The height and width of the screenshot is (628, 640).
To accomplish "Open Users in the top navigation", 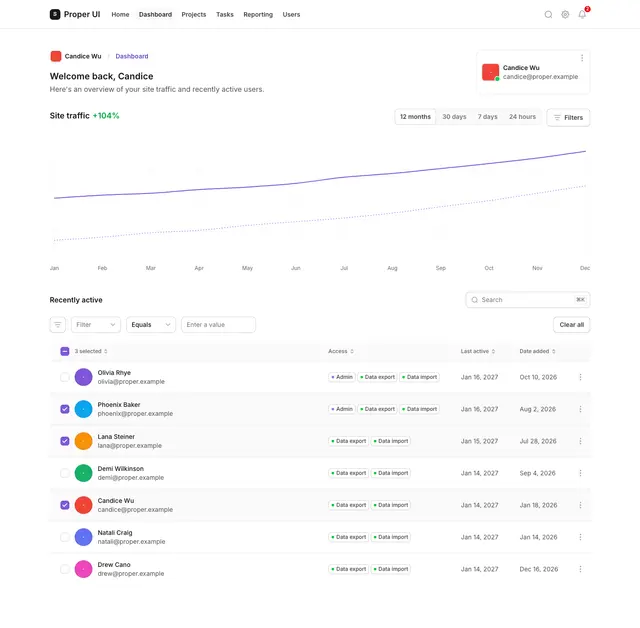I will [291, 15].
